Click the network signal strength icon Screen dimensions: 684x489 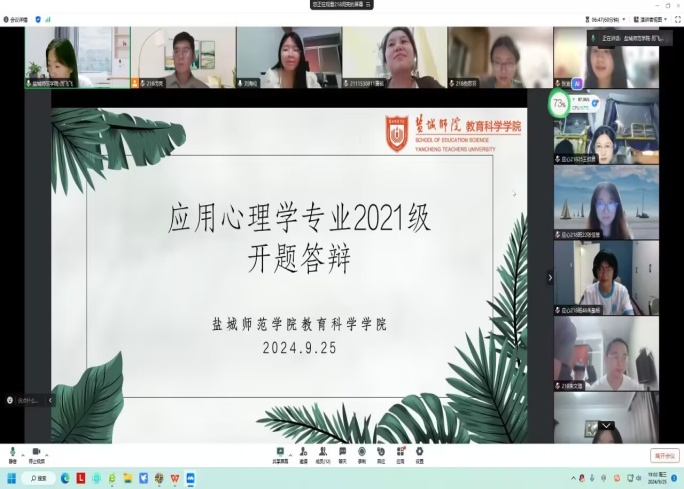(x=49, y=19)
